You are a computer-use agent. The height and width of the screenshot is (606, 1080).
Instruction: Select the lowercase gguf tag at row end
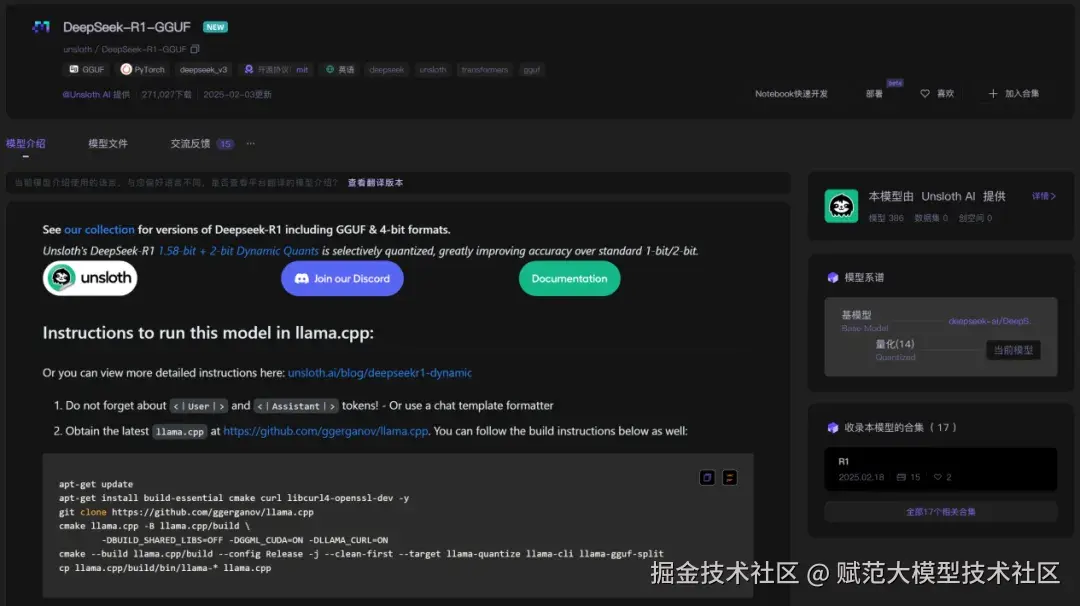click(x=532, y=70)
